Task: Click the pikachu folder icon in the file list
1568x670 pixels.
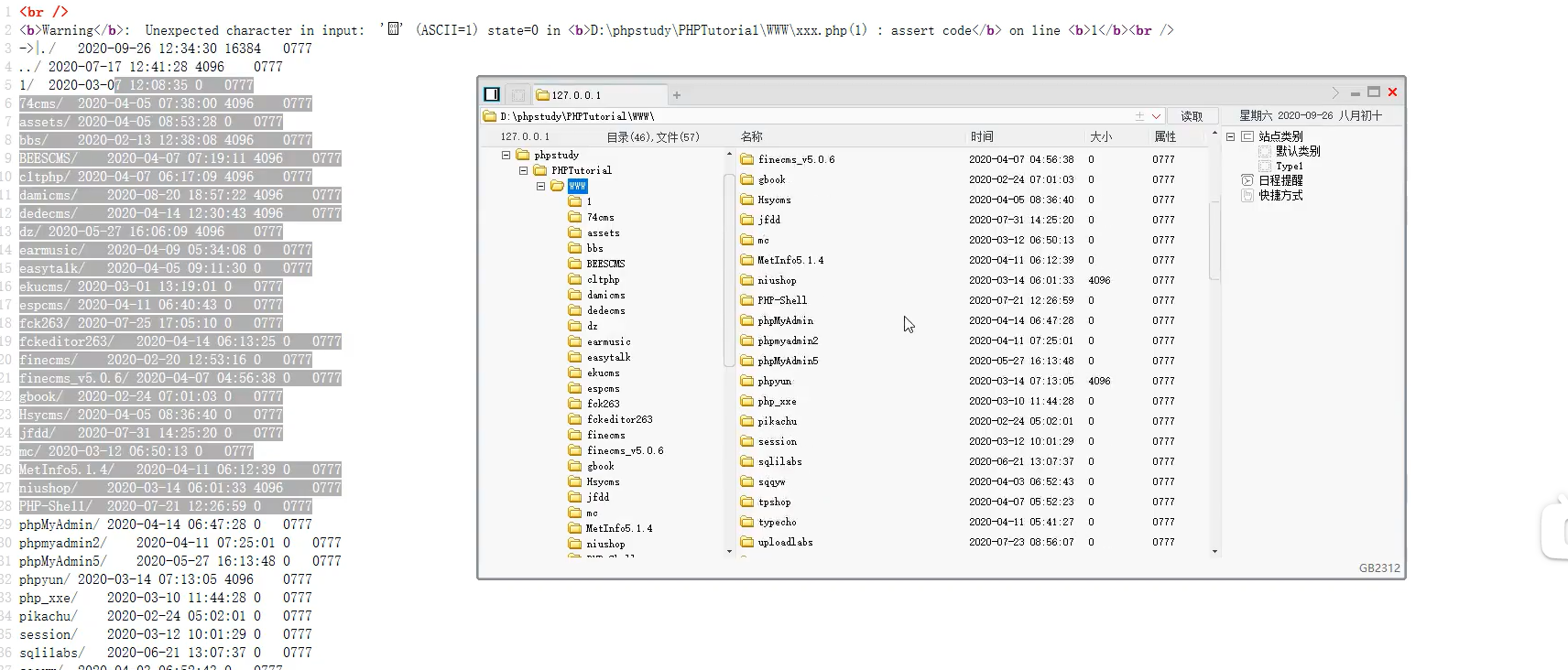Action: (x=746, y=421)
